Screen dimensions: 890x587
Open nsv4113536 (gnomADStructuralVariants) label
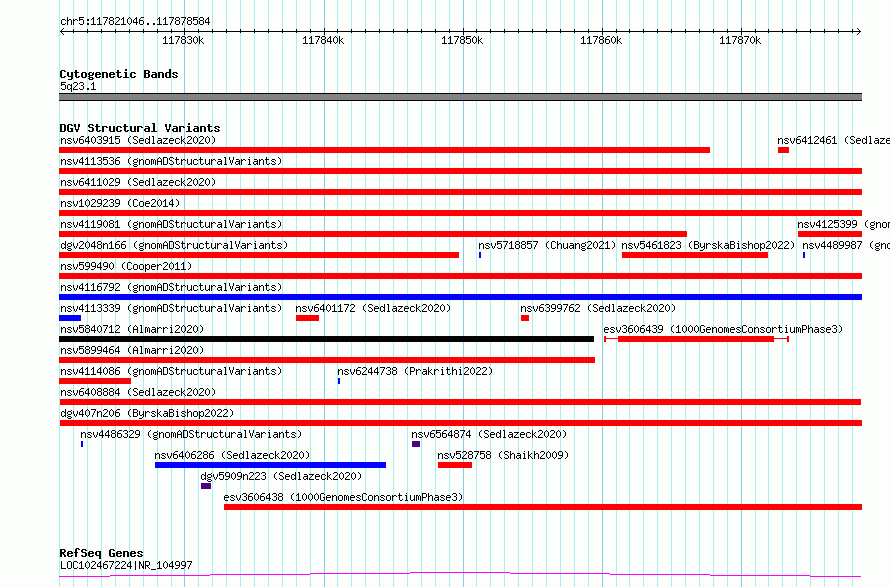171,161
